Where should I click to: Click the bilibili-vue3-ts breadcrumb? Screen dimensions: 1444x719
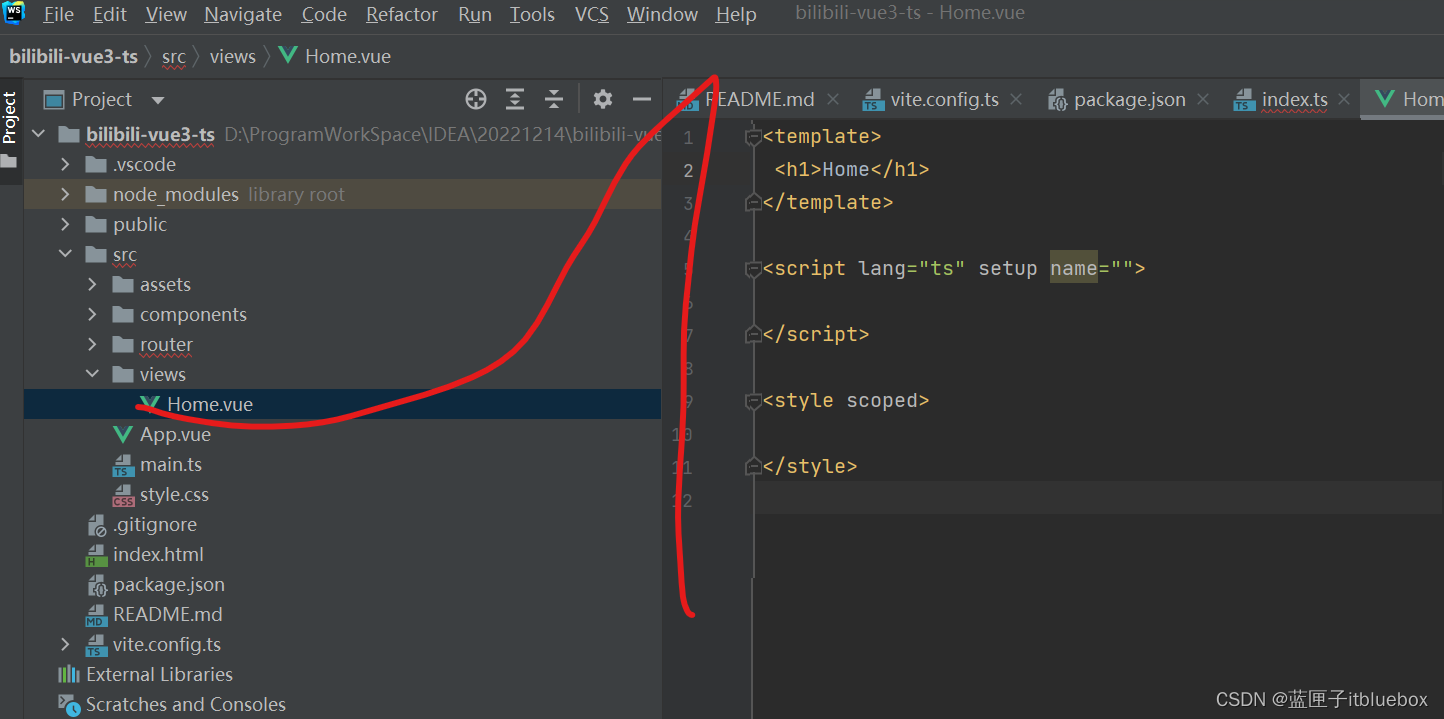[74, 56]
